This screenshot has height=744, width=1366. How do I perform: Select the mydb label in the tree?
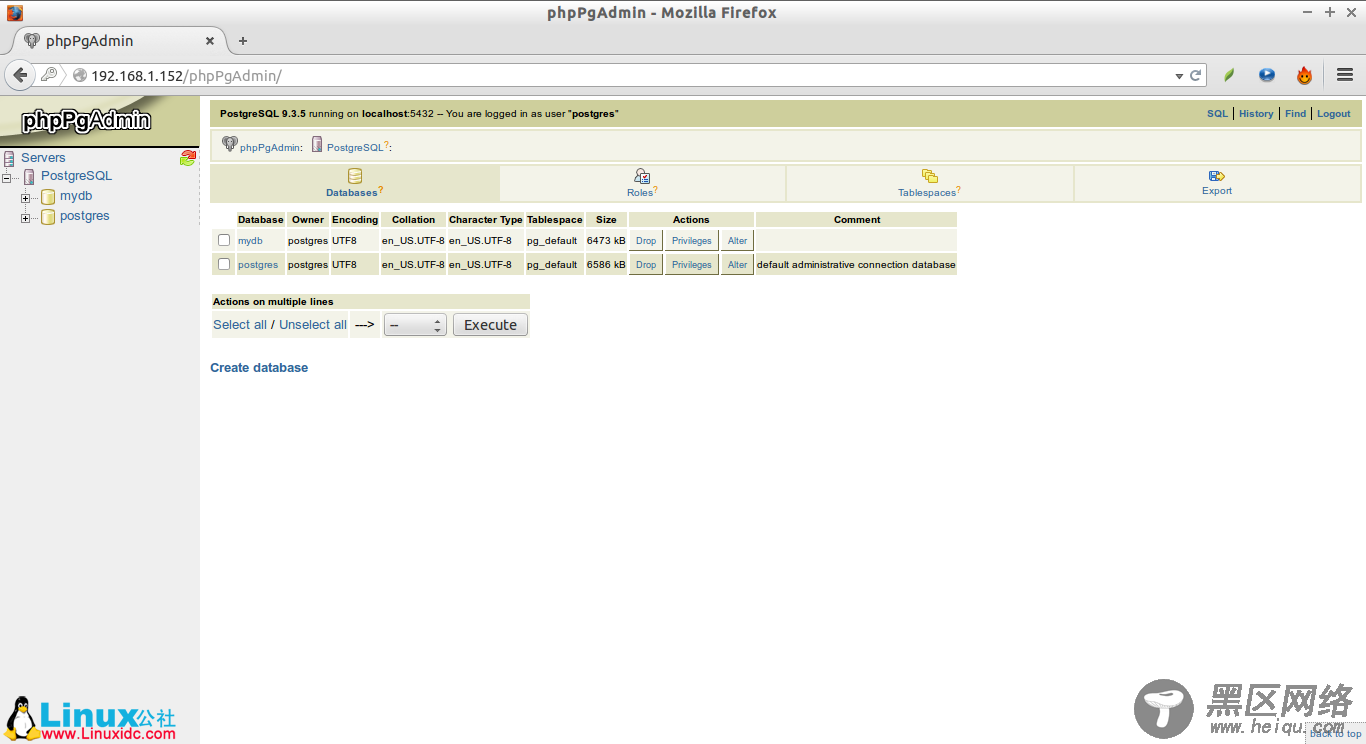pos(76,196)
